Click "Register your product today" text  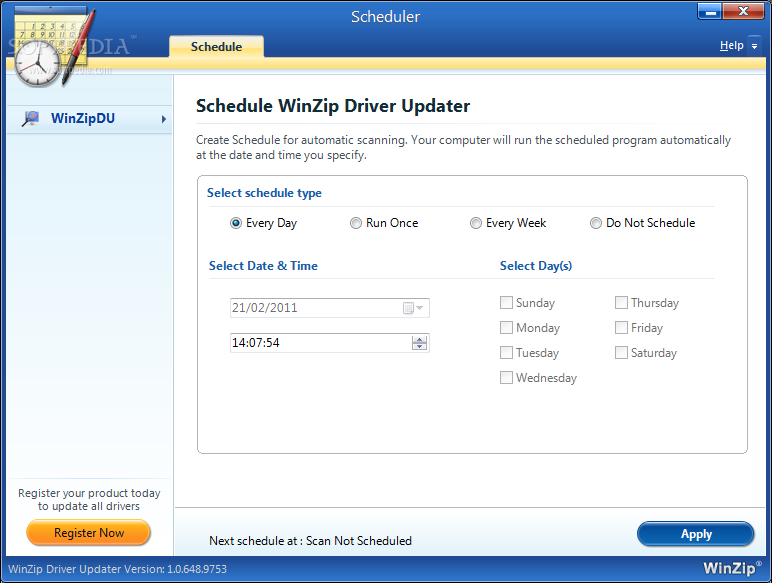click(x=89, y=493)
